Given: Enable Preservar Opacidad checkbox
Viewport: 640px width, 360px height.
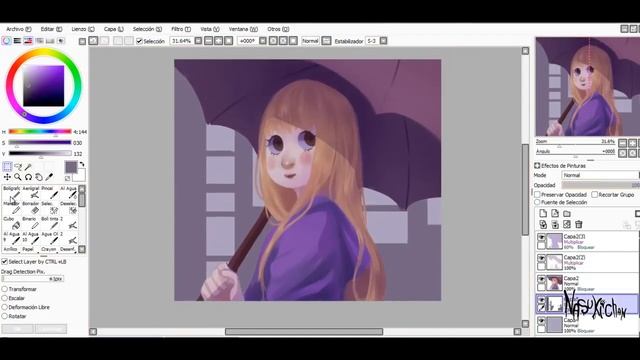Looking at the screenshot, I should coord(538,195).
